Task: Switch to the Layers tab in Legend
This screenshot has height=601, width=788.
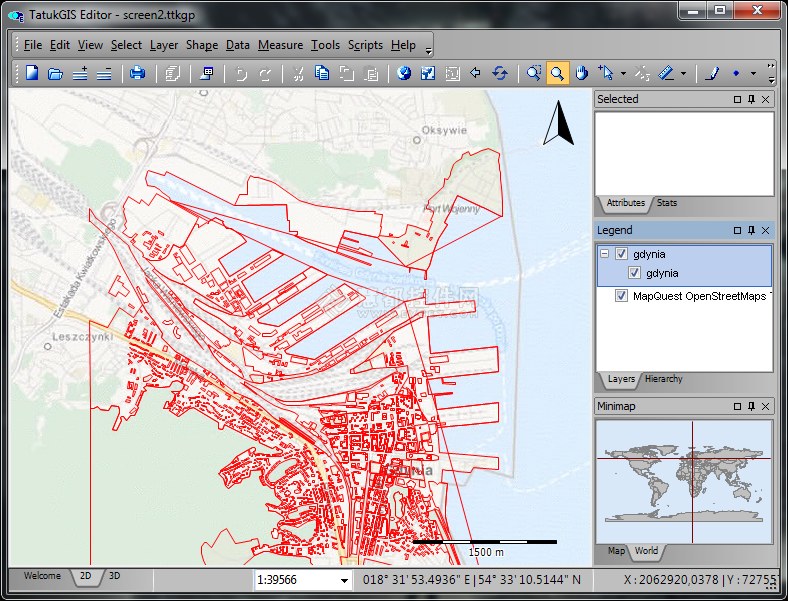Action: tap(621, 379)
